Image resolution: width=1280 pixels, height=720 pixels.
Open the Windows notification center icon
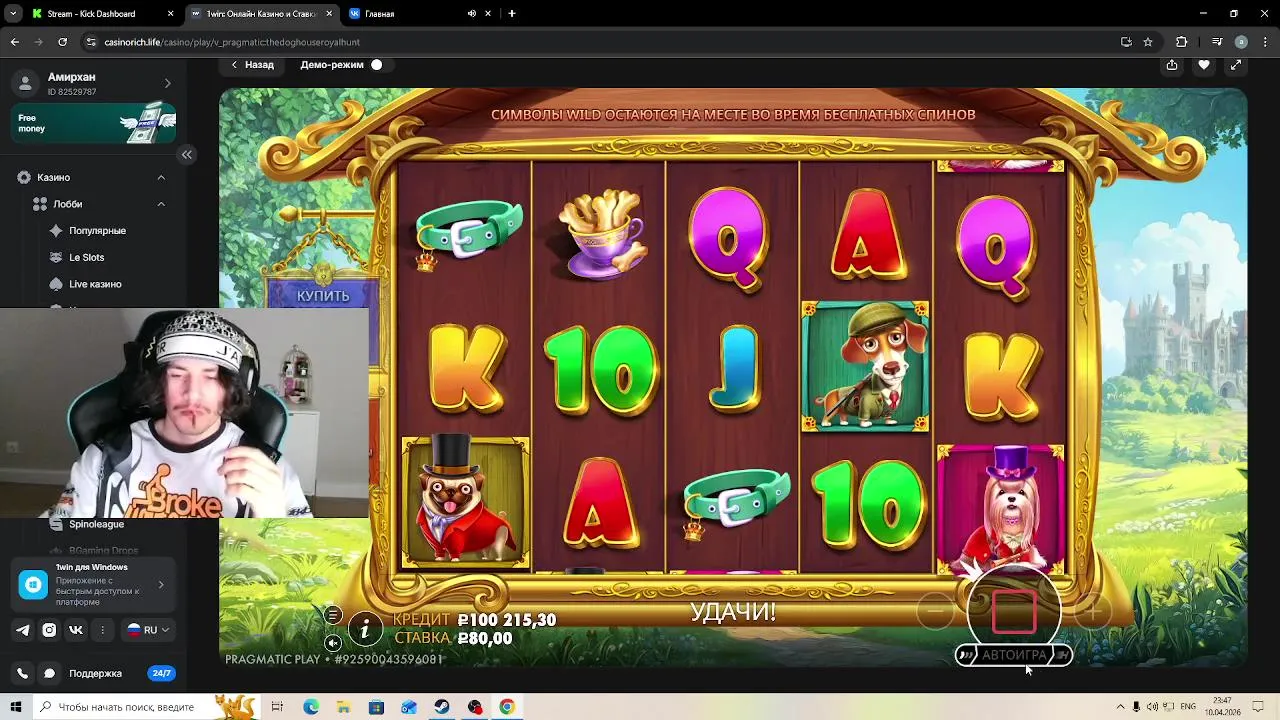click(x=1260, y=707)
